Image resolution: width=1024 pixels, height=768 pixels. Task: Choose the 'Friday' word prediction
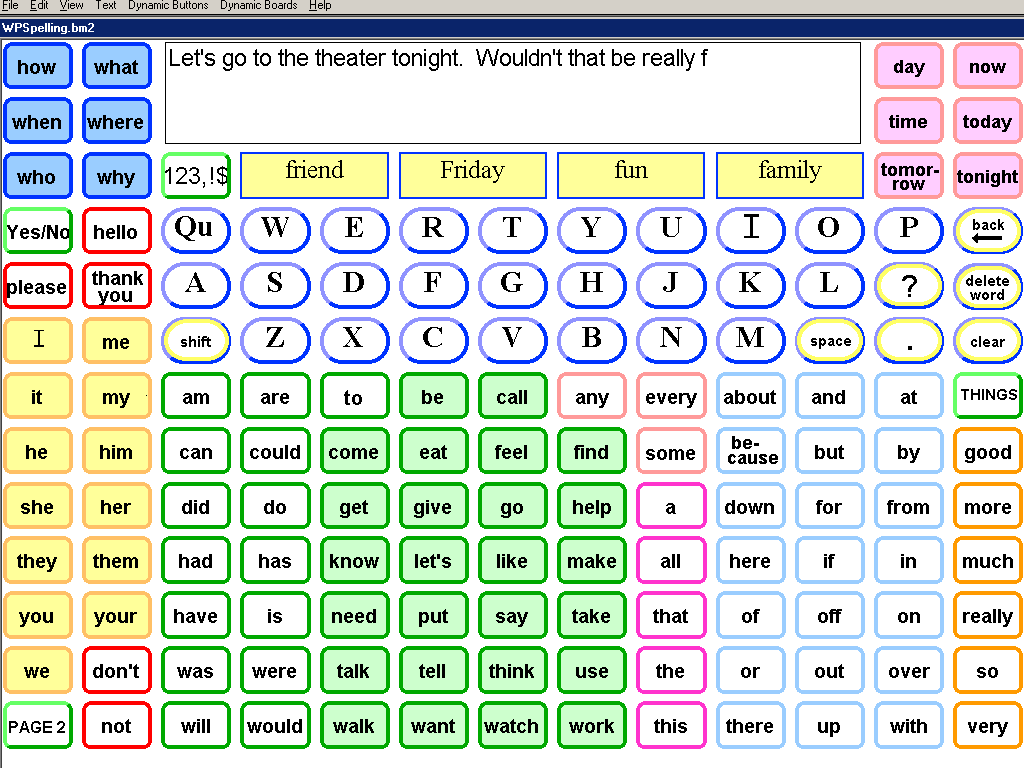(x=473, y=175)
